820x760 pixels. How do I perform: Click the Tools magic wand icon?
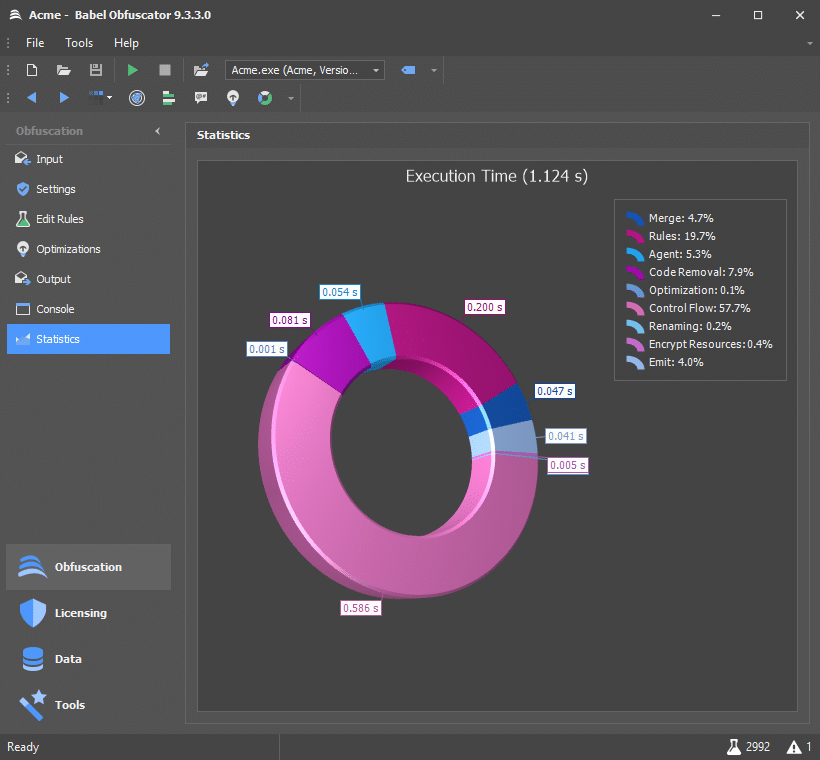(x=32, y=705)
